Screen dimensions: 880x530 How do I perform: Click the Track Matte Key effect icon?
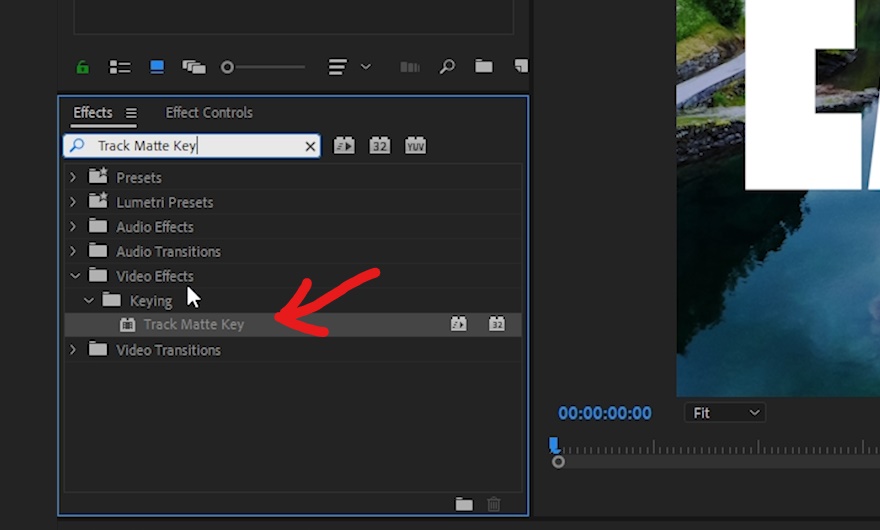coord(128,325)
